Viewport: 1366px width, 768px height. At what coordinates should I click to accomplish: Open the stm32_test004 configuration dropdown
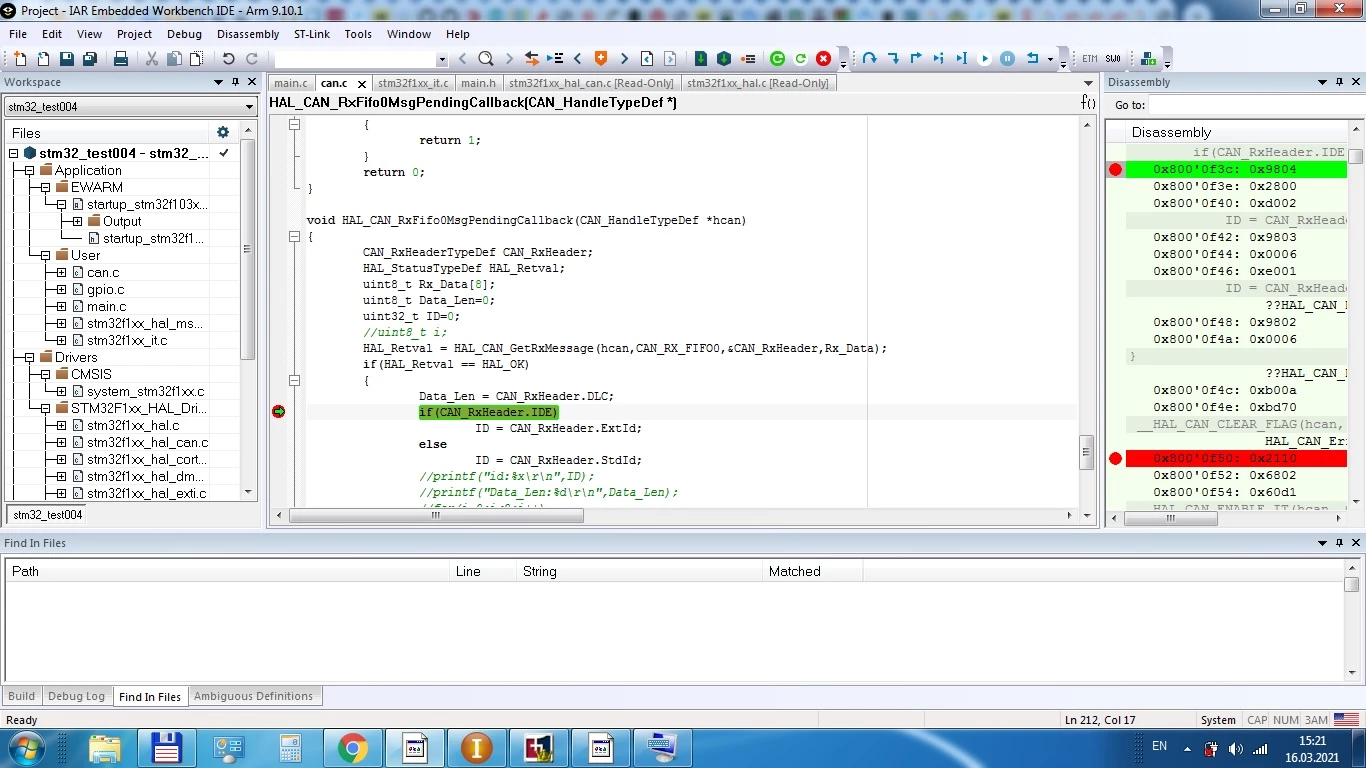tap(249, 107)
